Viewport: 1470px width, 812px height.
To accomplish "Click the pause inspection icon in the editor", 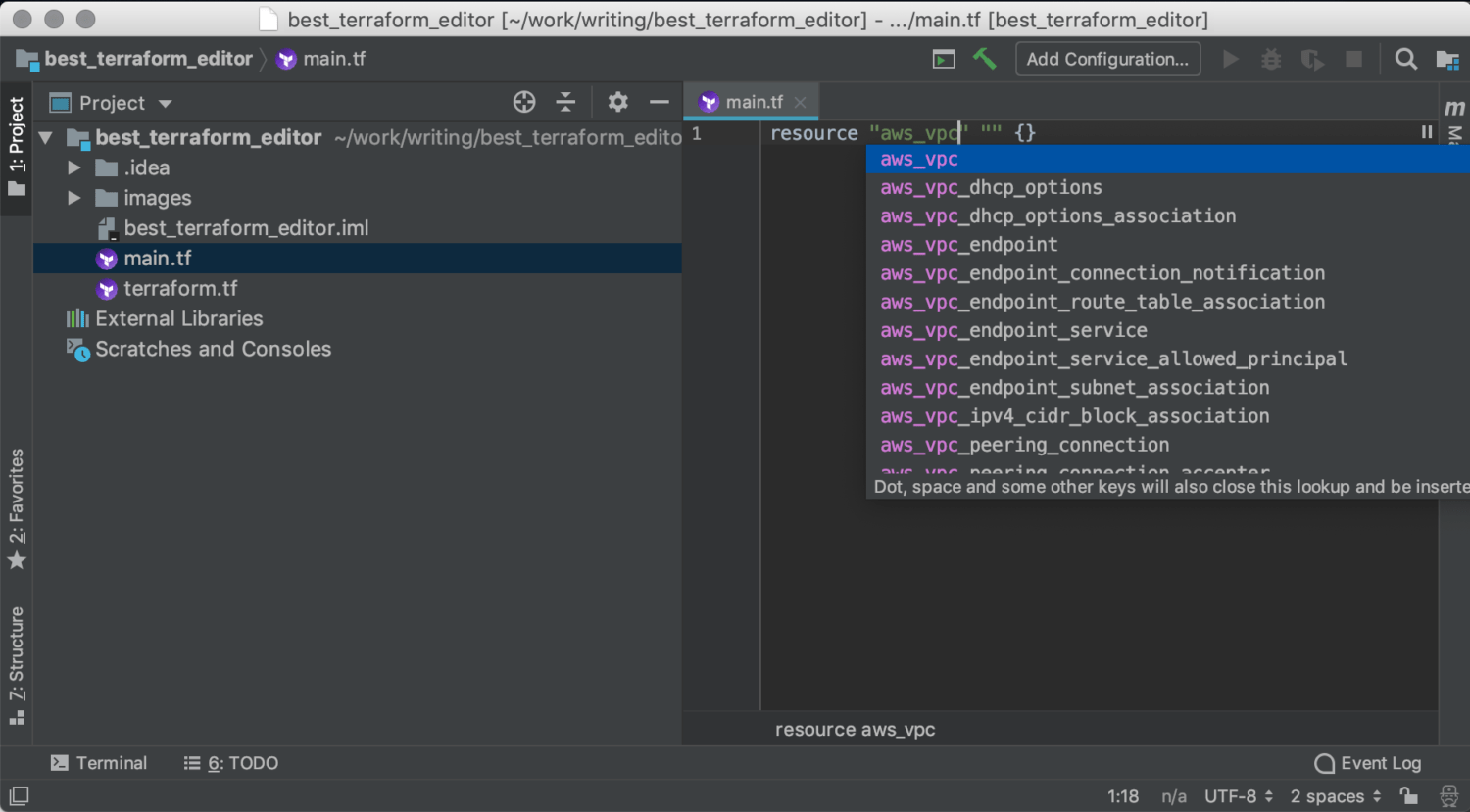I will (1426, 132).
